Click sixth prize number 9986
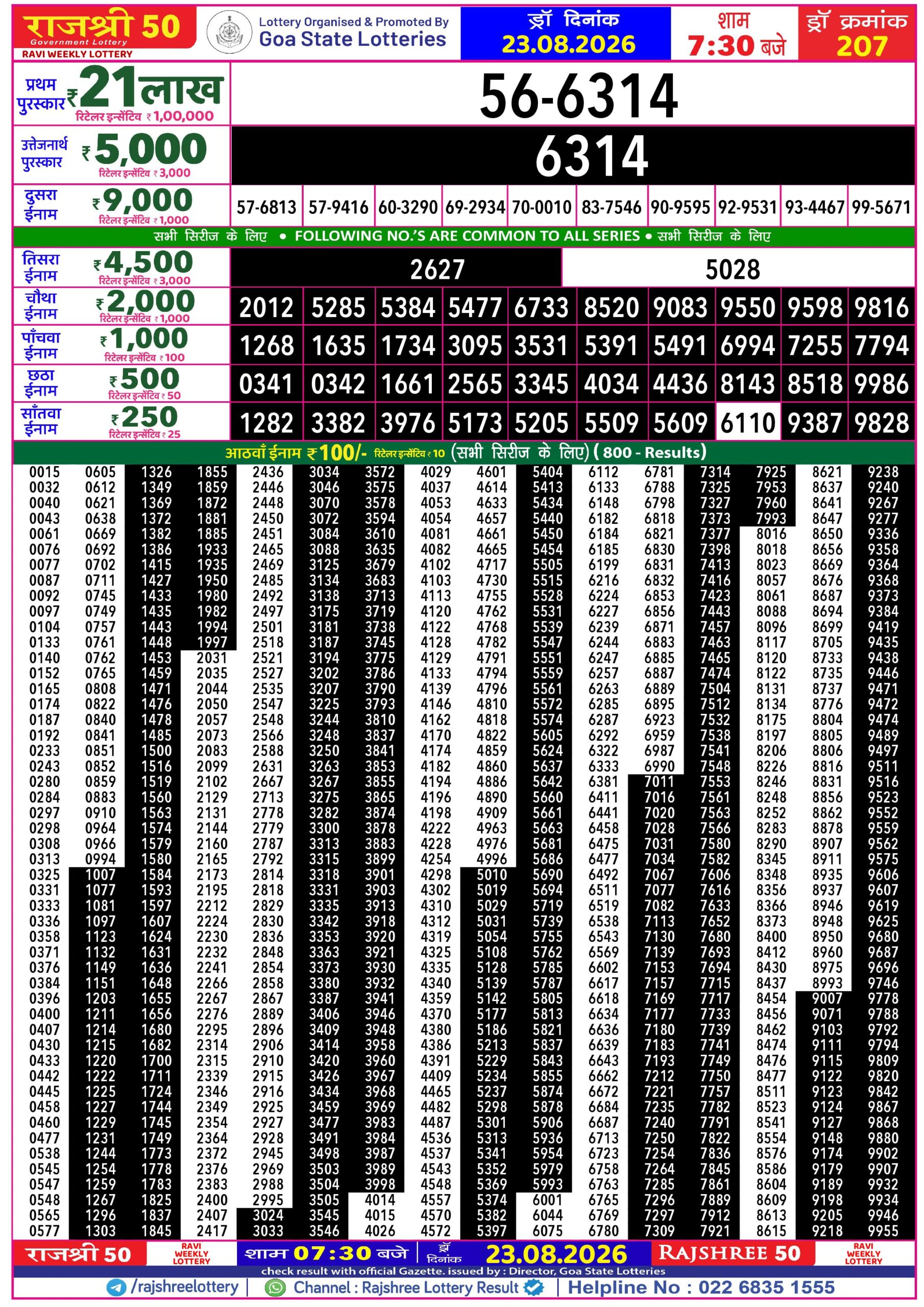The width and height of the screenshot is (924, 1307). pyautogui.click(x=881, y=384)
